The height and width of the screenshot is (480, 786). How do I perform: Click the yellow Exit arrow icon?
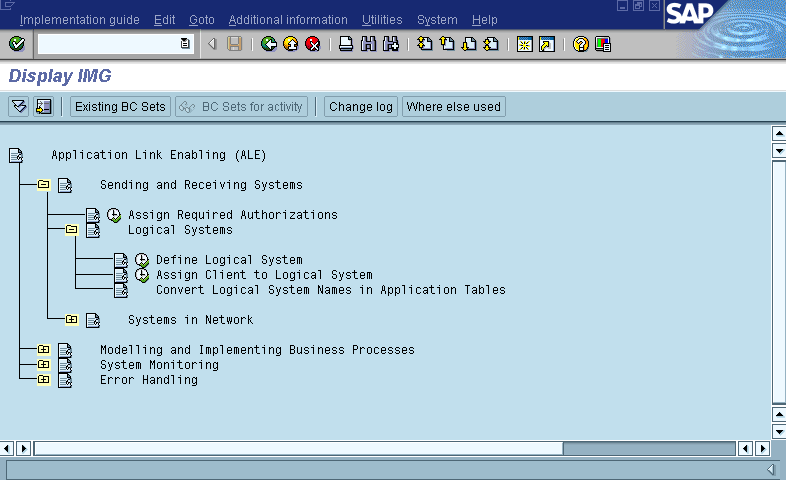click(291, 44)
